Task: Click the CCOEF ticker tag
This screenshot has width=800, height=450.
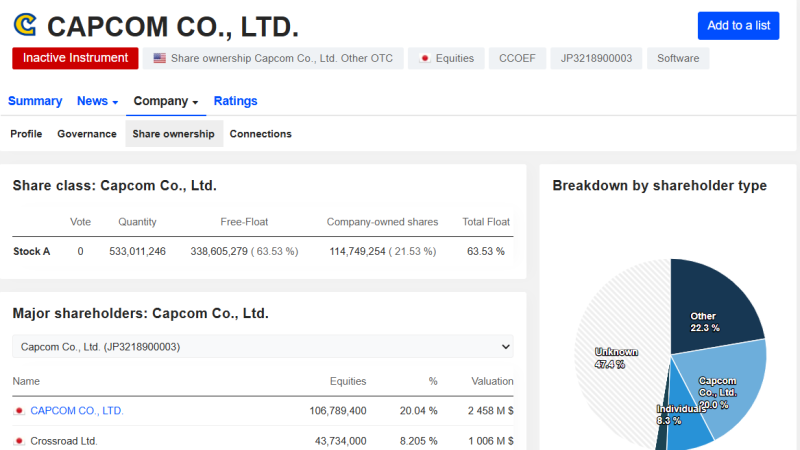Action: 517,58
